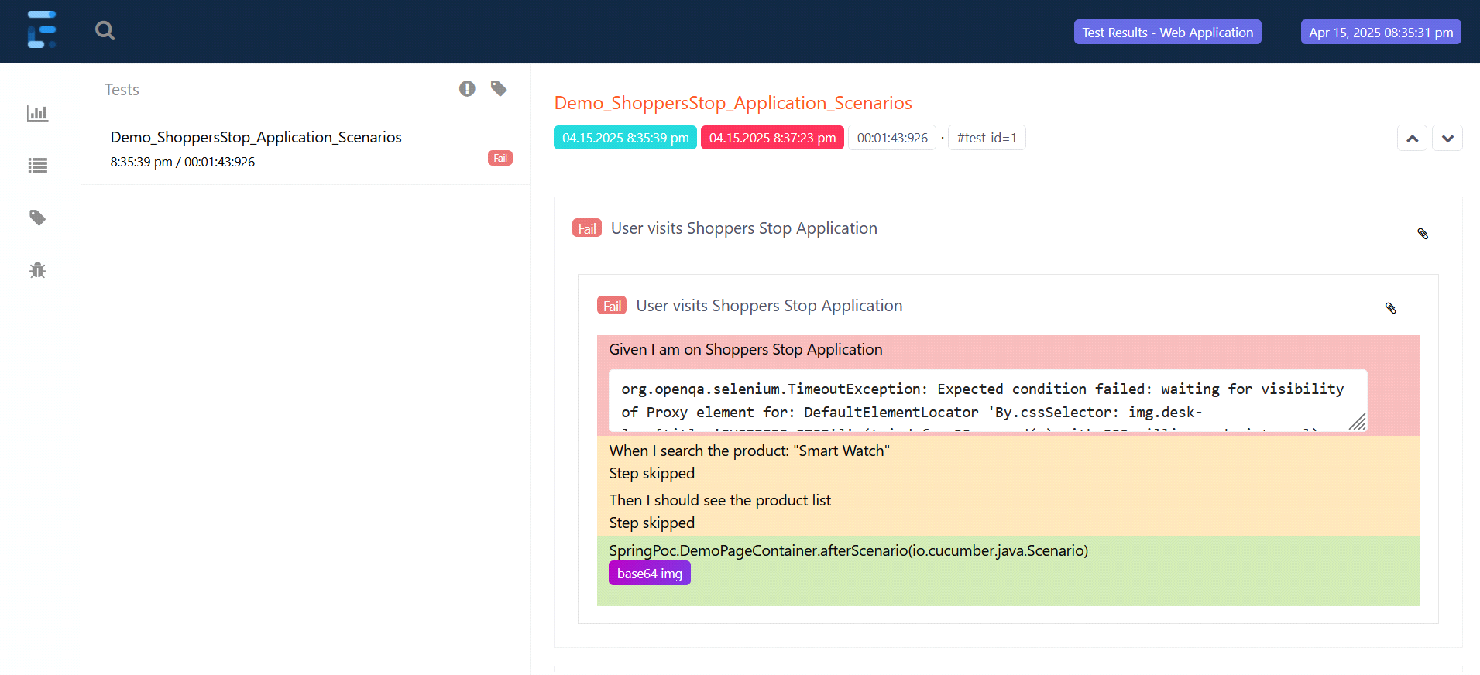Click Then I should see product list step

[x=720, y=500]
